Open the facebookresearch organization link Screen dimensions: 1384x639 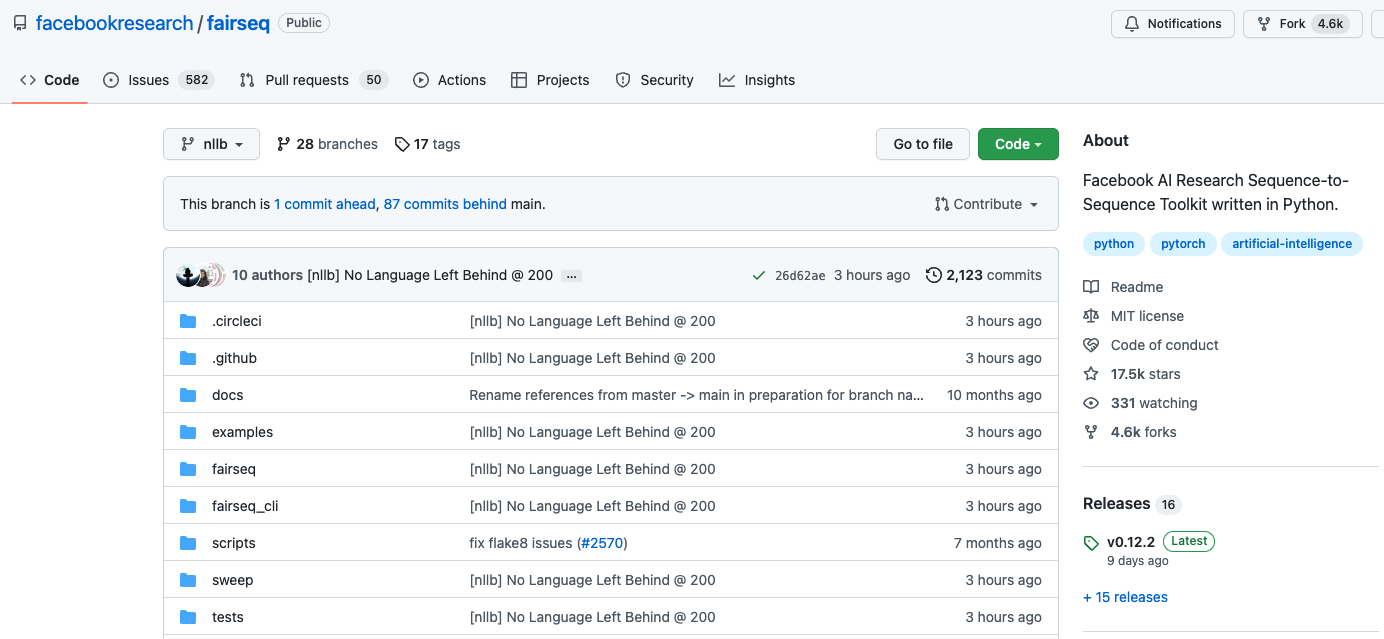(114, 23)
